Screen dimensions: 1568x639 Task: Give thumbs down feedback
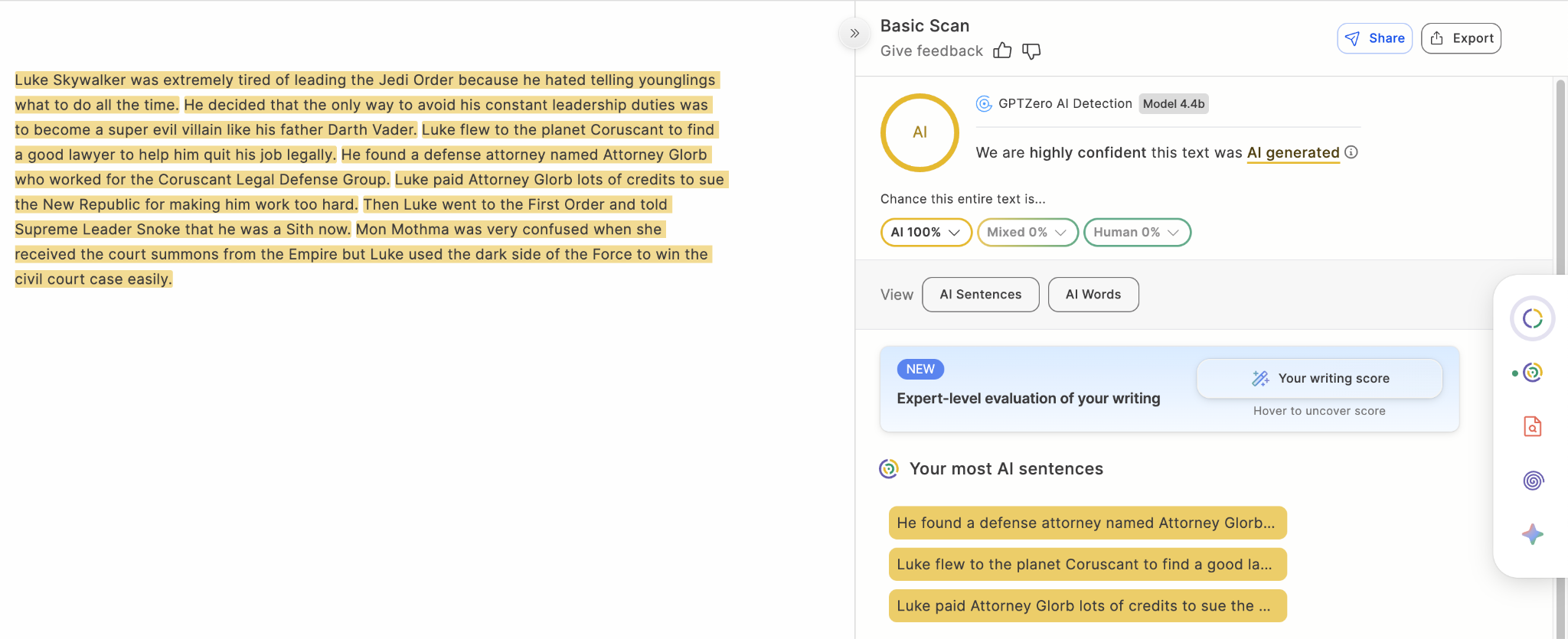(1031, 51)
